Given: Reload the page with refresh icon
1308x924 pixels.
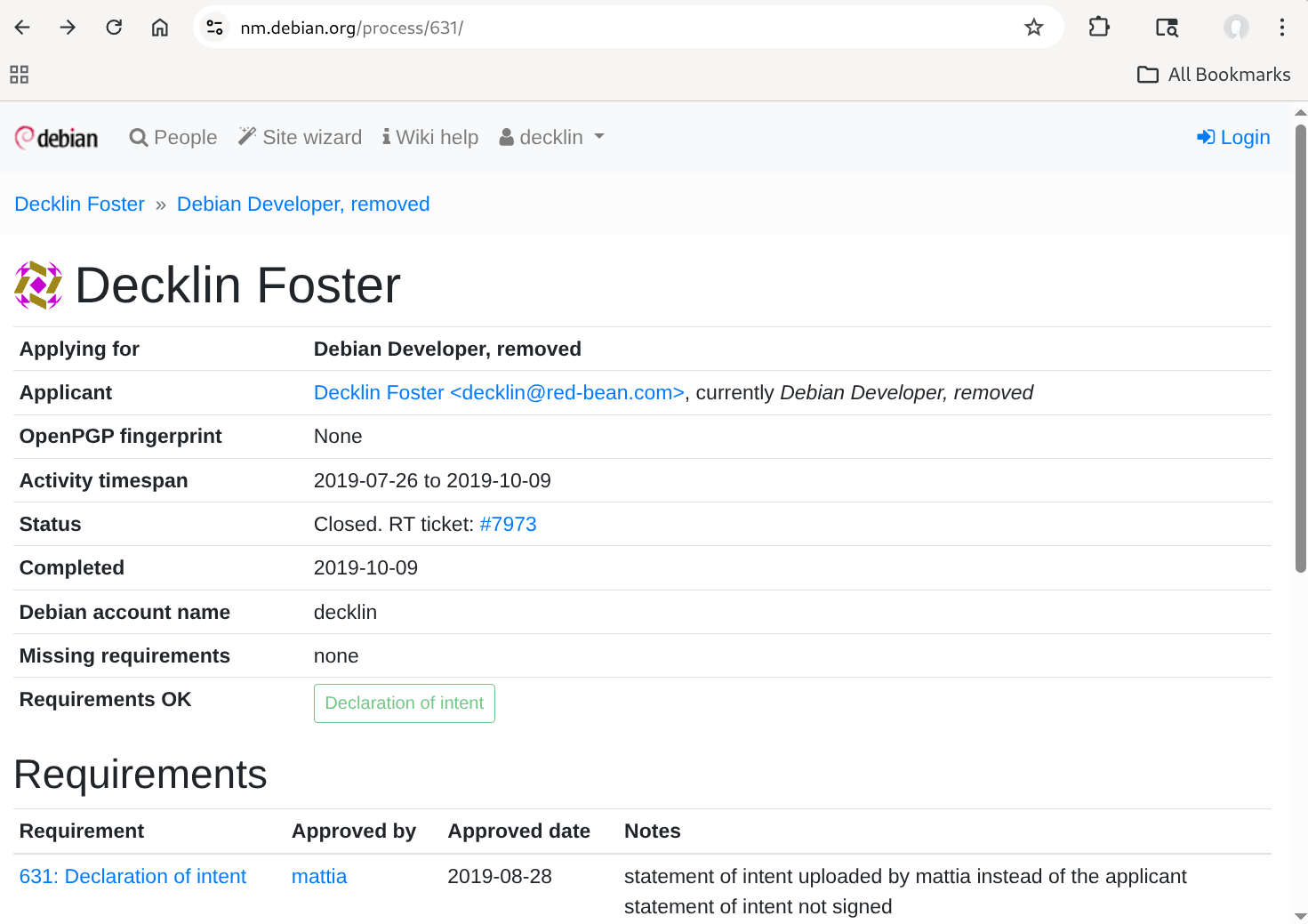Looking at the screenshot, I should (114, 28).
